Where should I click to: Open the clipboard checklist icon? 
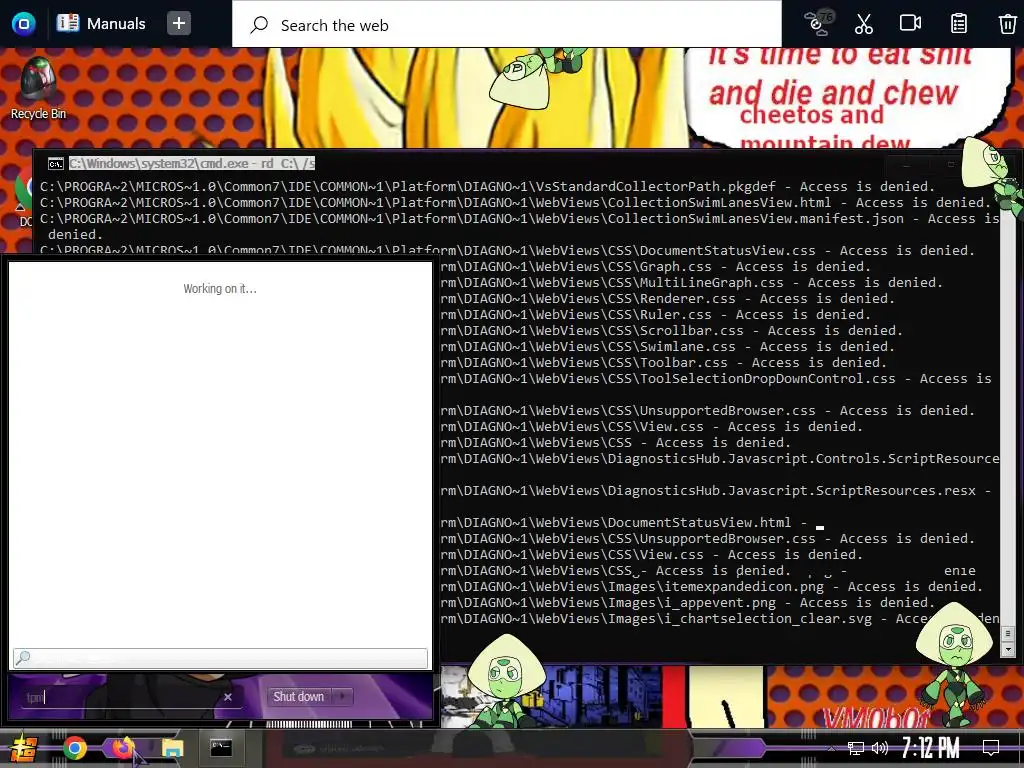(959, 24)
